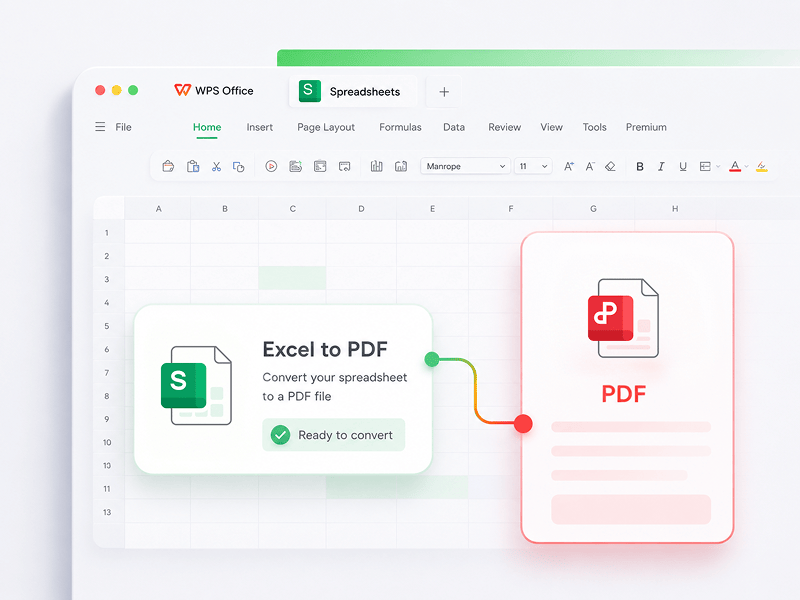
Task: Click the green maximize window button
Action: click(133, 90)
